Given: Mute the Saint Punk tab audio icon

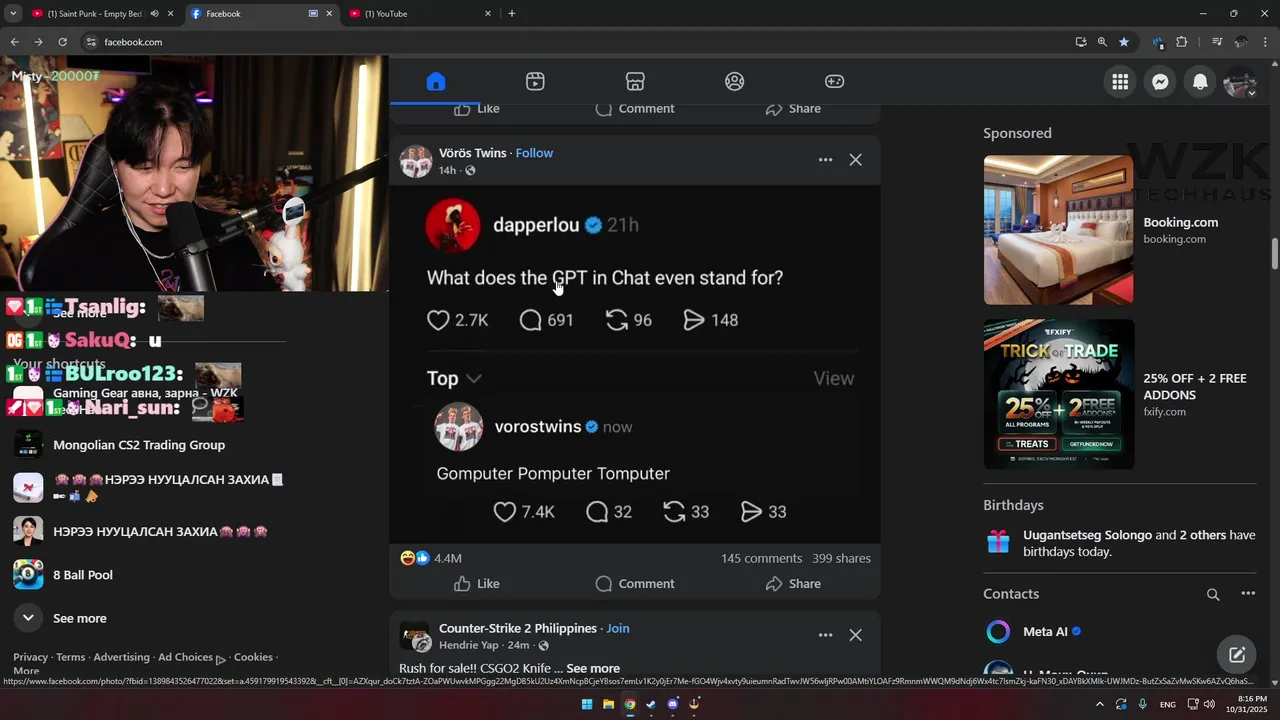Looking at the screenshot, I should pyautogui.click(x=154, y=14).
